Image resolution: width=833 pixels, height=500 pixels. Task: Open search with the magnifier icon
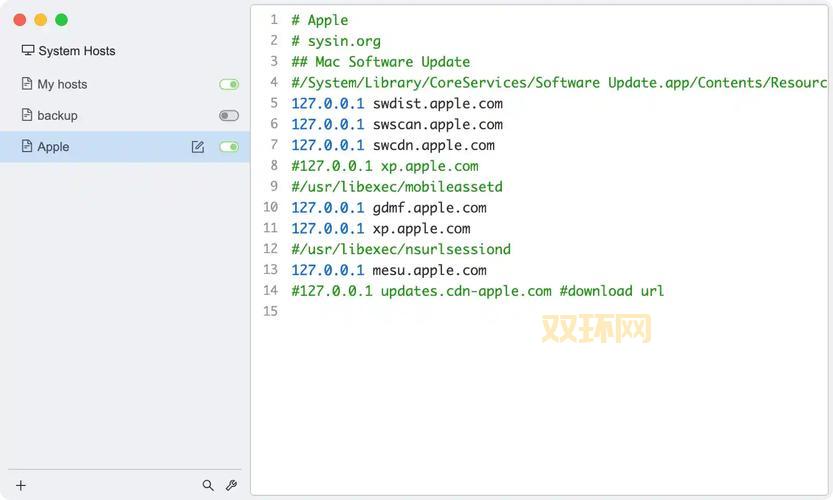click(x=208, y=485)
